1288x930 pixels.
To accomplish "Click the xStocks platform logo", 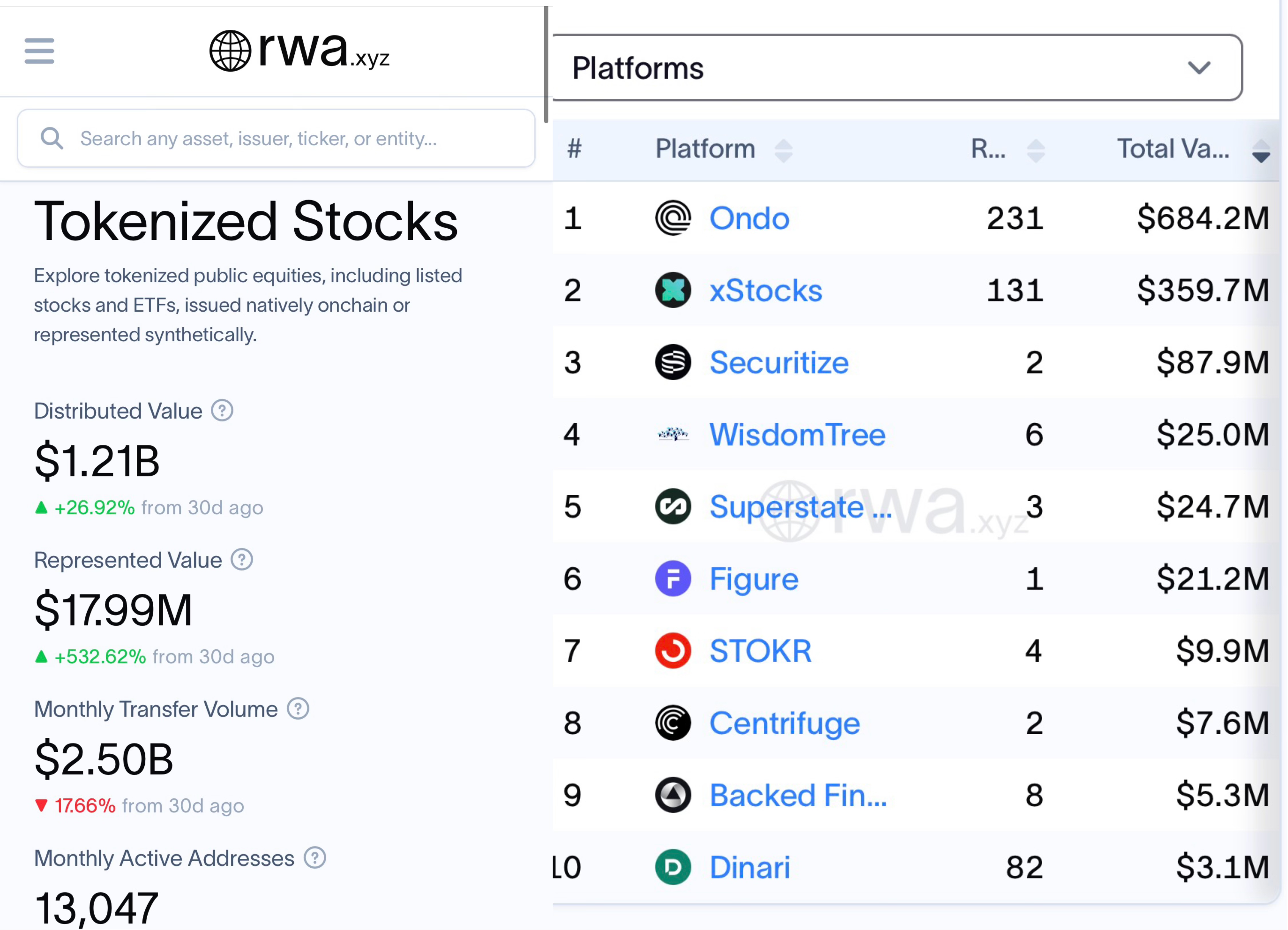I will point(673,290).
